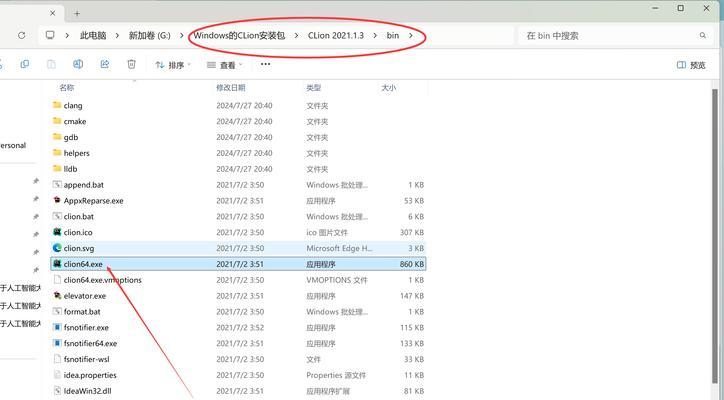Image resolution: width=724 pixels, height=400 pixels.
Task: Open the See more (three dots) menu
Action: point(265,64)
